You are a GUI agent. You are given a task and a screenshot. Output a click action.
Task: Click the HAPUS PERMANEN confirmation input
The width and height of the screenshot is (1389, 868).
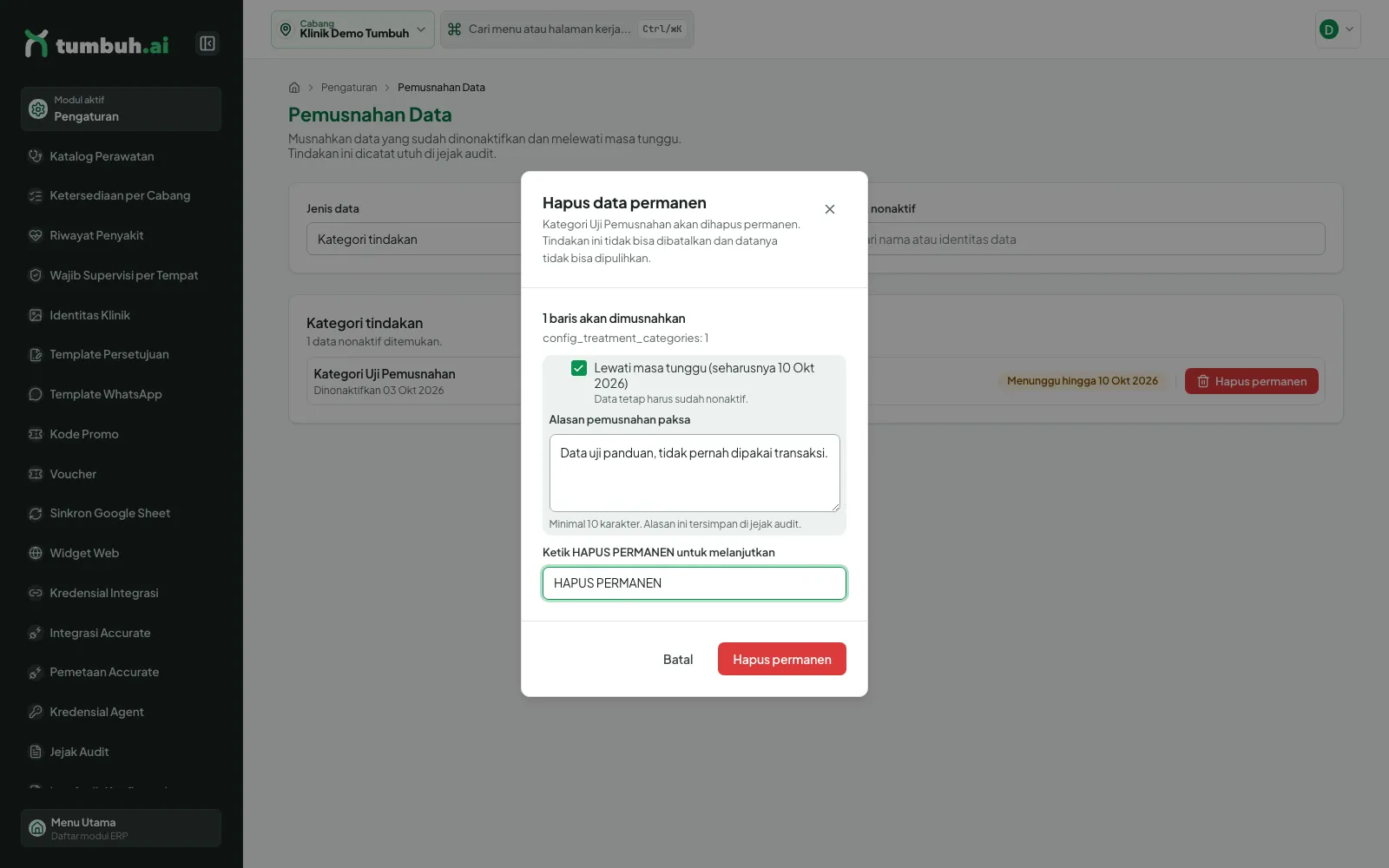pyautogui.click(x=694, y=583)
